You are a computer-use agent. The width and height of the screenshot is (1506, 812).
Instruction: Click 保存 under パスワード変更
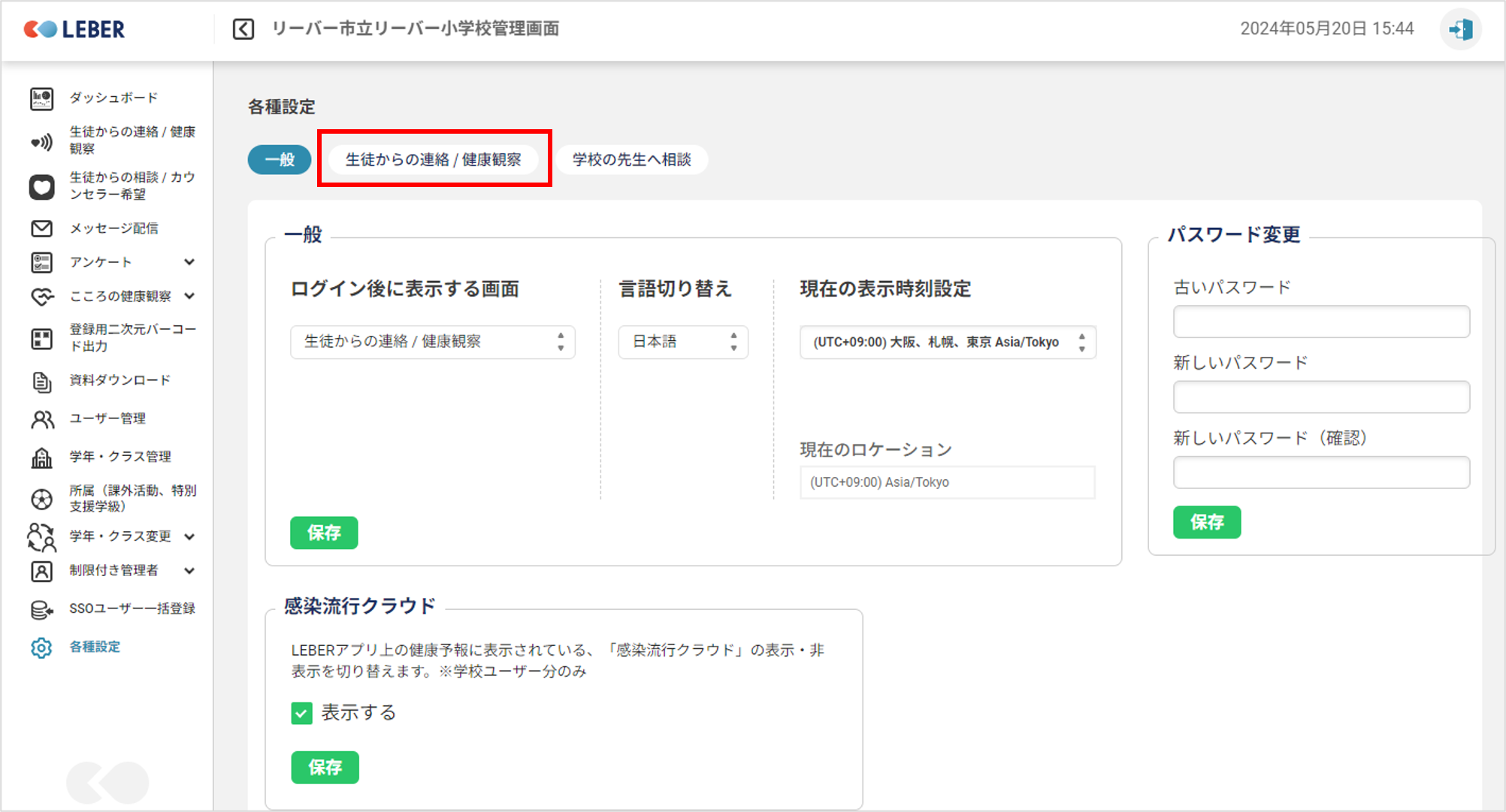(x=1206, y=522)
